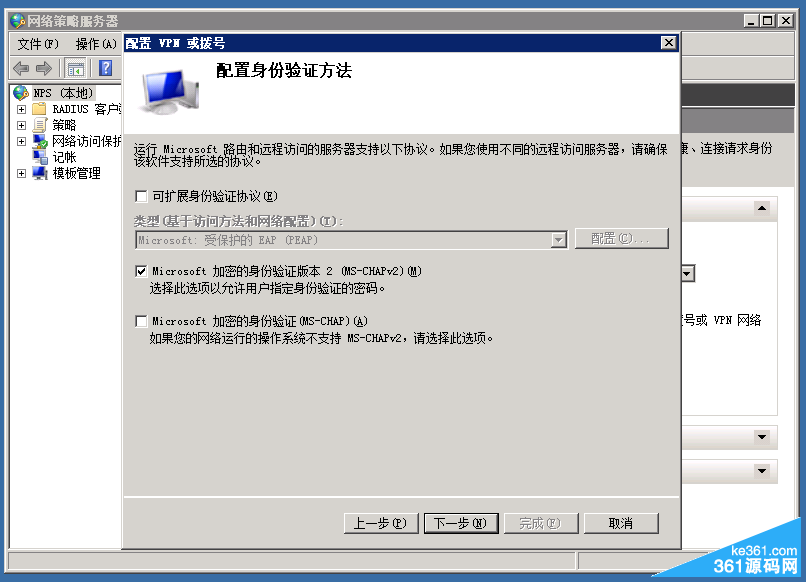Expand the RADIUS 客户端 tree node
Viewport: 806px width, 582px height.
coord(21,110)
